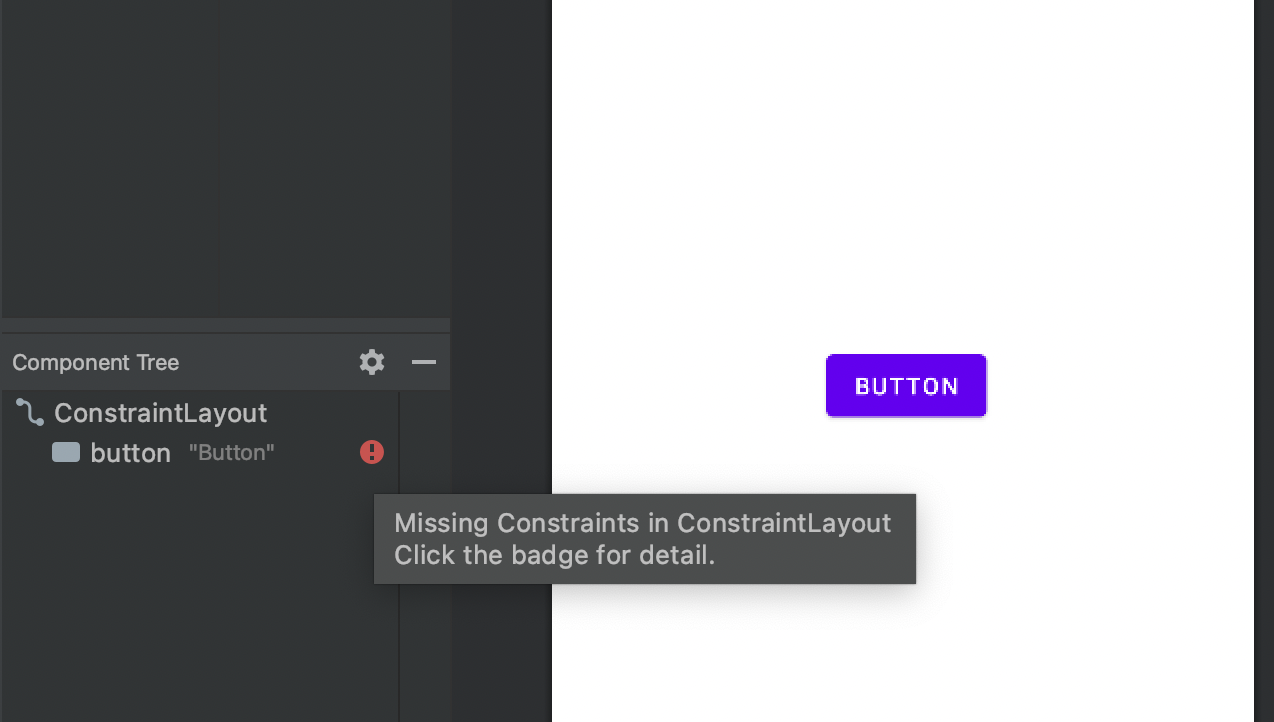Select the purple BUTTON on the design canvas
This screenshot has width=1274, height=722.
[906, 385]
